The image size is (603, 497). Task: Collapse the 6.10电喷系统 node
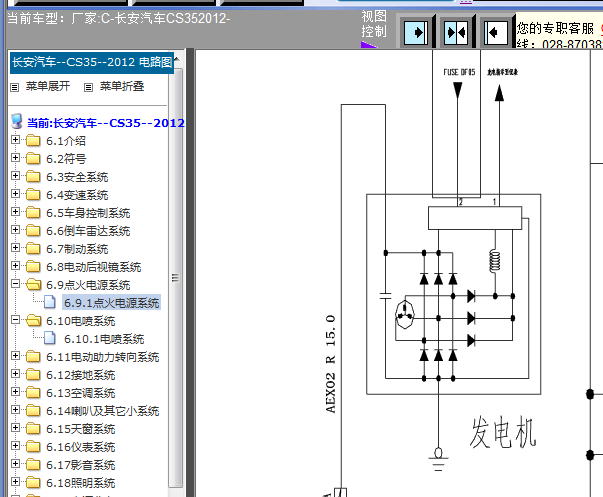(x=15, y=321)
